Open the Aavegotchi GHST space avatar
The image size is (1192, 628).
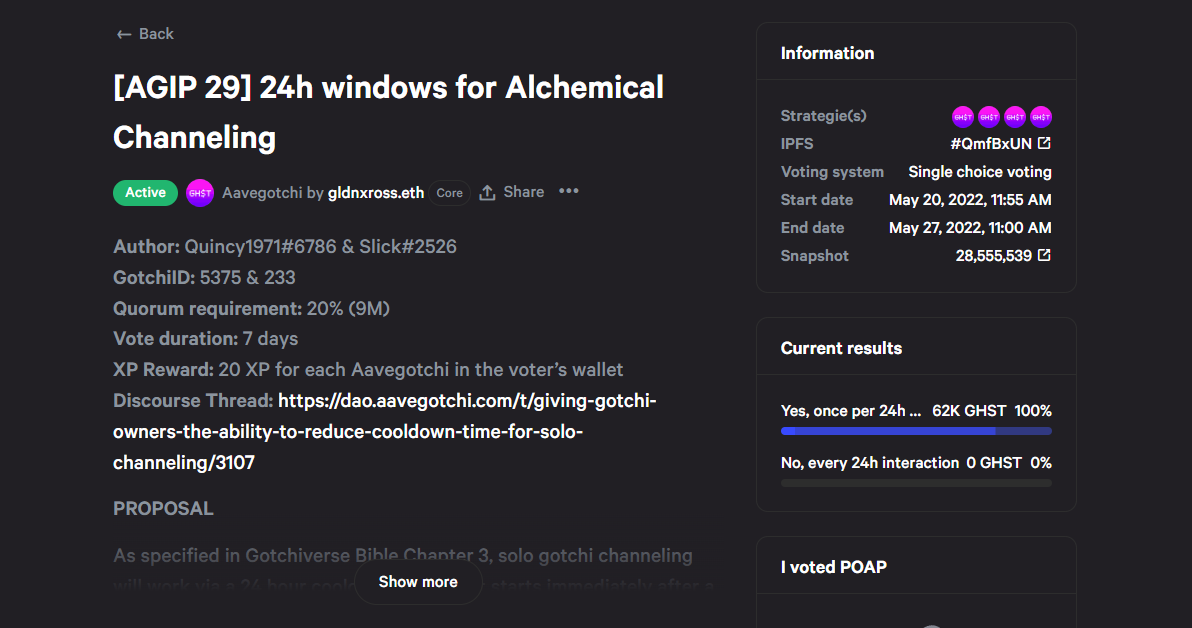point(200,193)
